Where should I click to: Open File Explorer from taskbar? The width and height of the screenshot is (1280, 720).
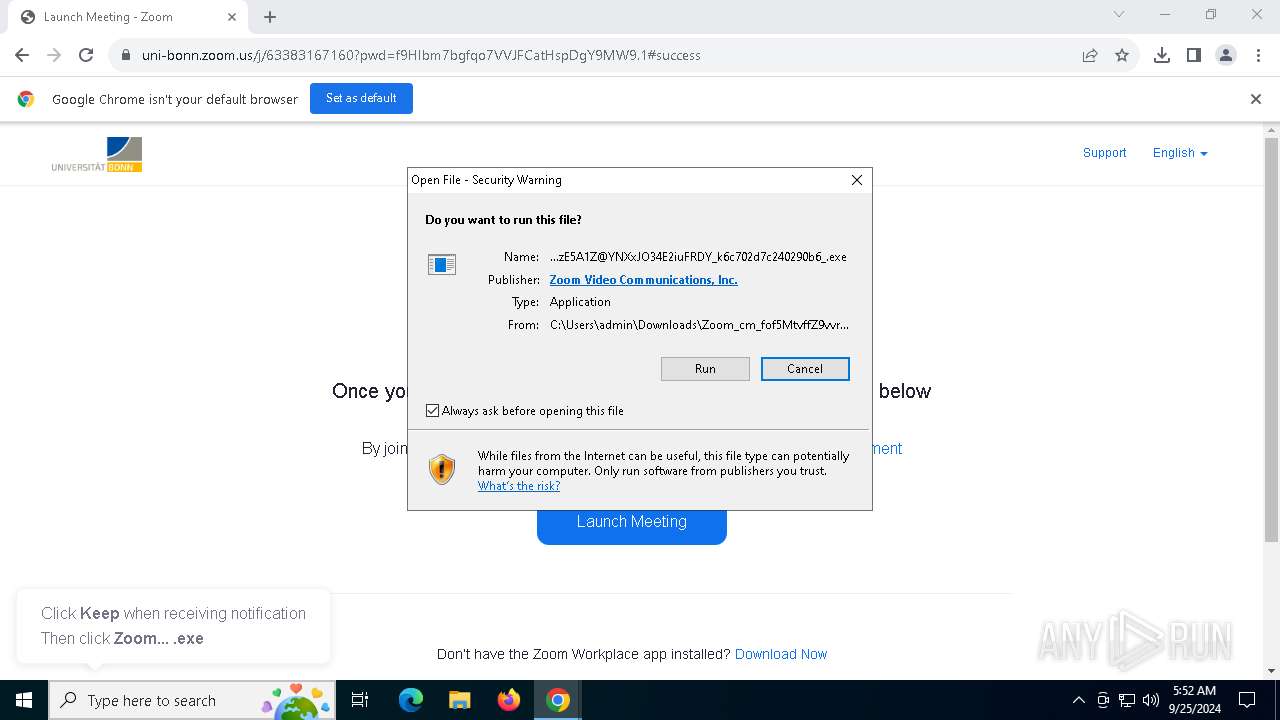(460, 700)
